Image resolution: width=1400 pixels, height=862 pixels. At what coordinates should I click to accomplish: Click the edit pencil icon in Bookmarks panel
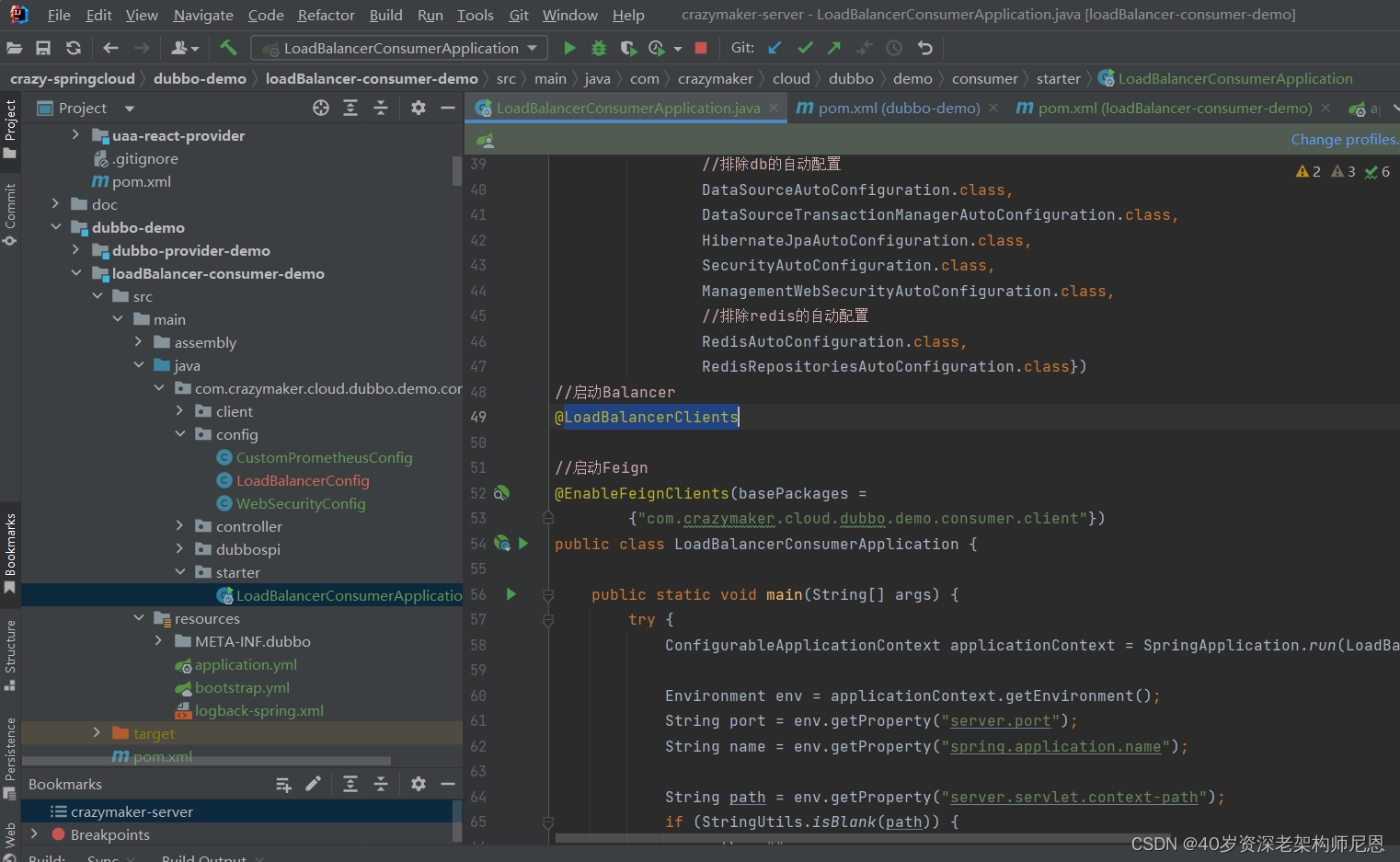coord(313,784)
